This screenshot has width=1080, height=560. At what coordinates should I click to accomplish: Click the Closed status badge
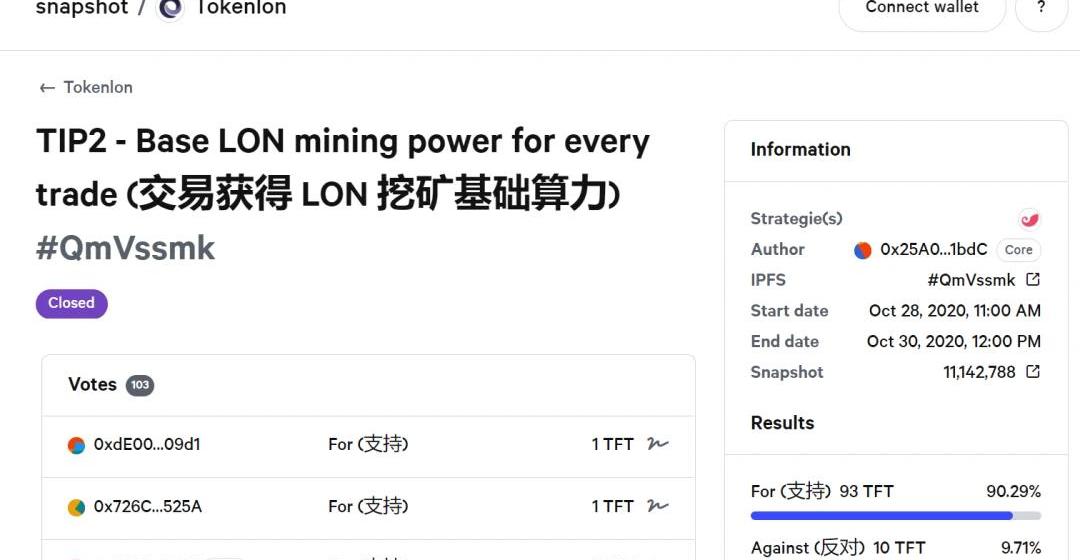coord(72,303)
